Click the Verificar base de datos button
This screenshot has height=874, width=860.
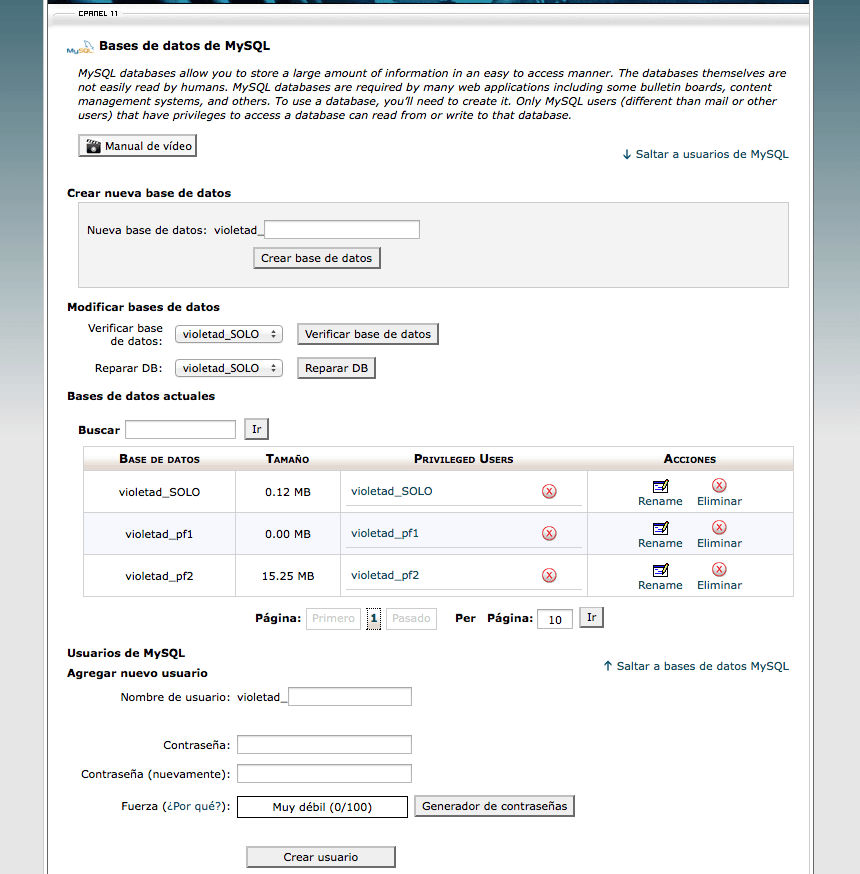click(368, 334)
